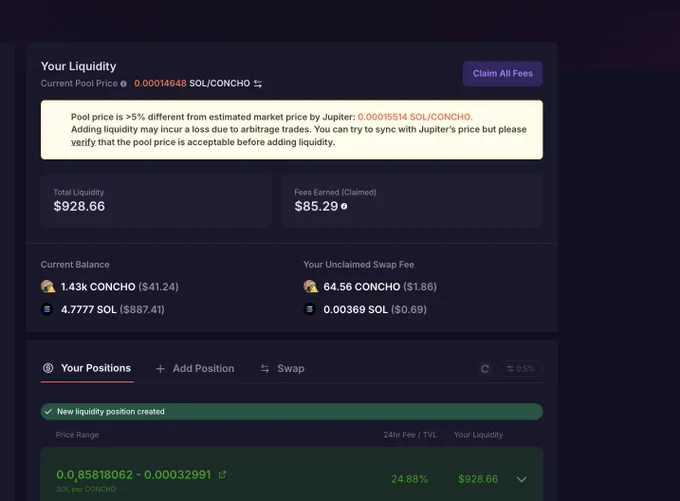Click the Your Liquidity column header
Viewport: 680px width, 501px height.
[x=478, y=435]
